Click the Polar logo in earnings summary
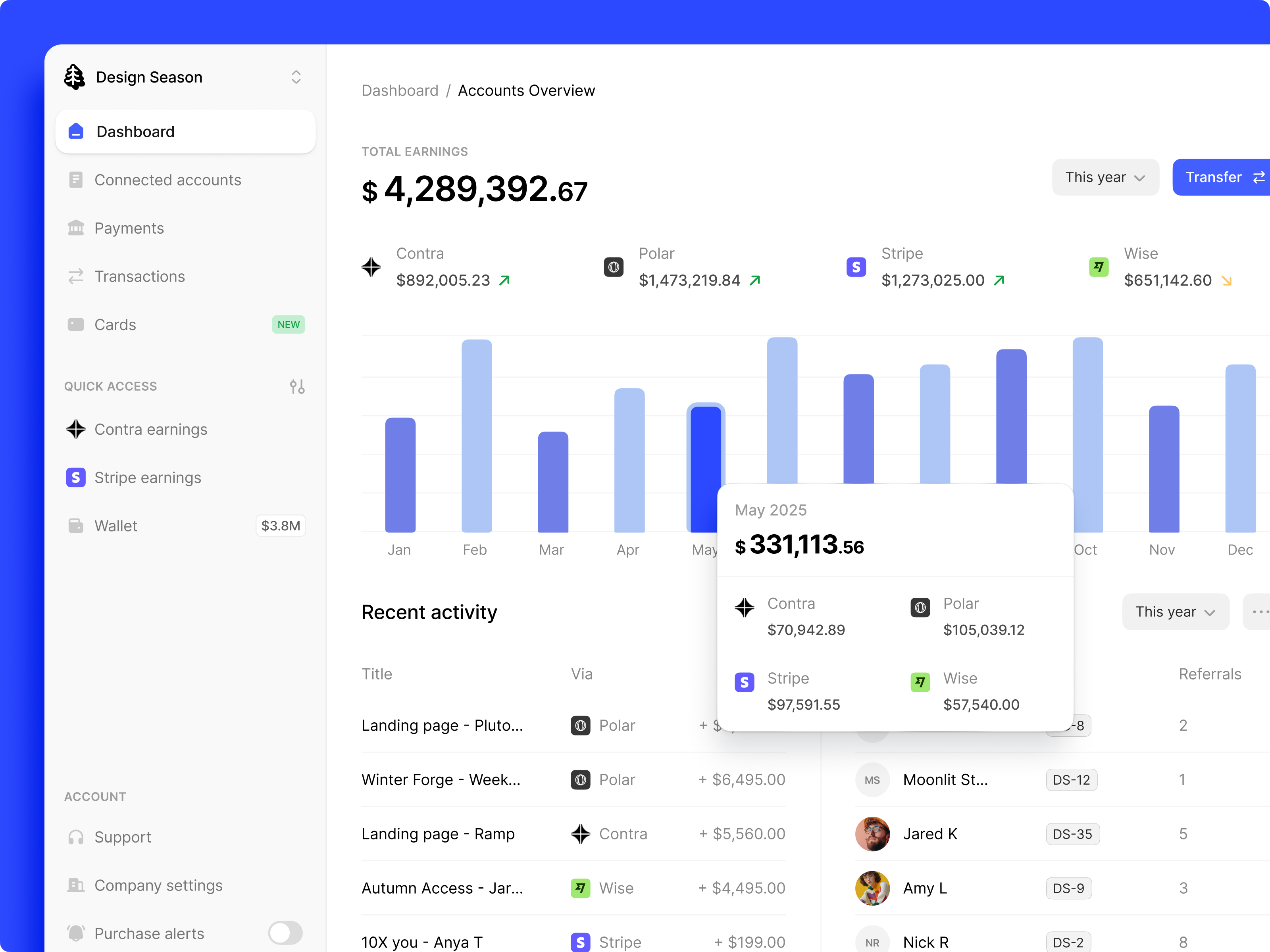The width and height of the screenshot is (1270, 952). (x=614, y=267)
